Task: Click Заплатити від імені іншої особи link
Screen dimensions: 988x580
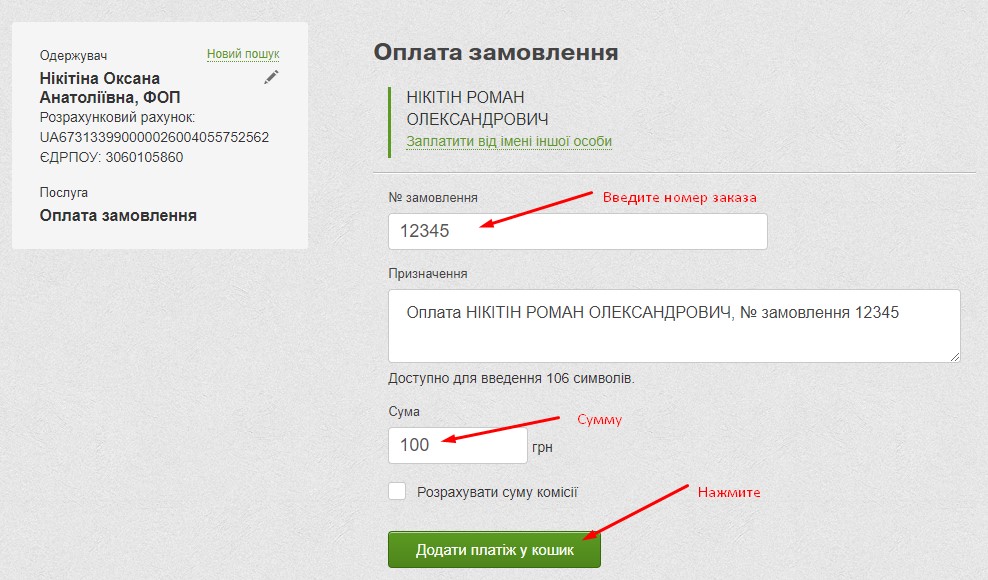Action: 509,141
